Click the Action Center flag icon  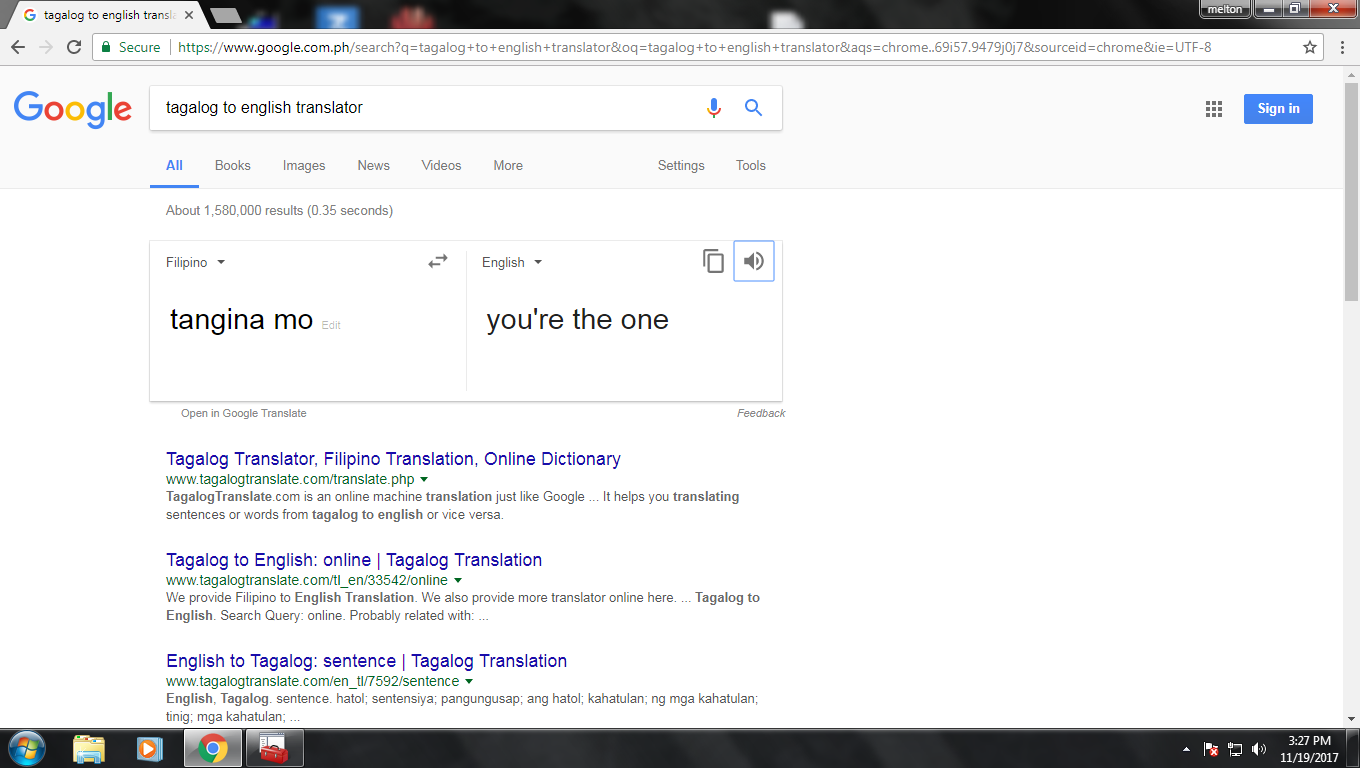pos(1211,749)
